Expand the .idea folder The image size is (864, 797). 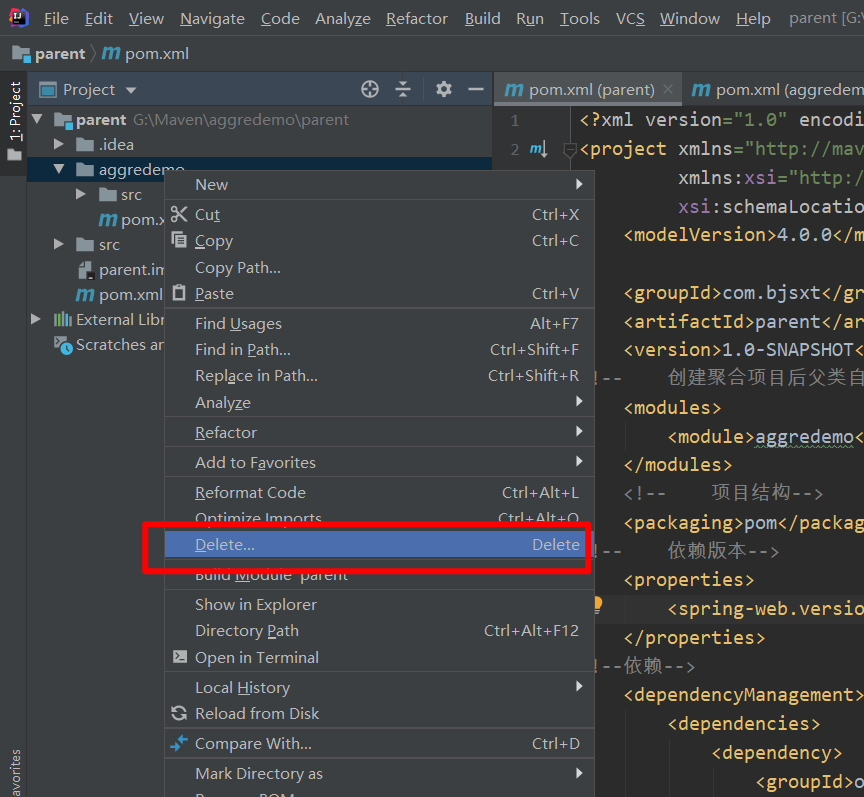point(58,144)
